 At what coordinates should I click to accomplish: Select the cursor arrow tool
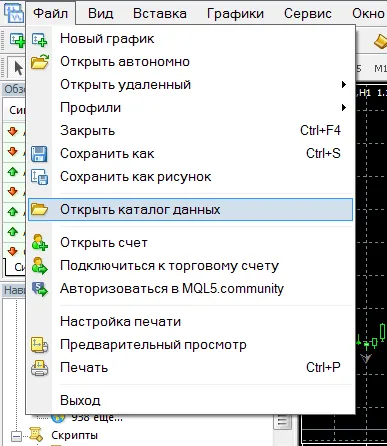click(18, 68)
